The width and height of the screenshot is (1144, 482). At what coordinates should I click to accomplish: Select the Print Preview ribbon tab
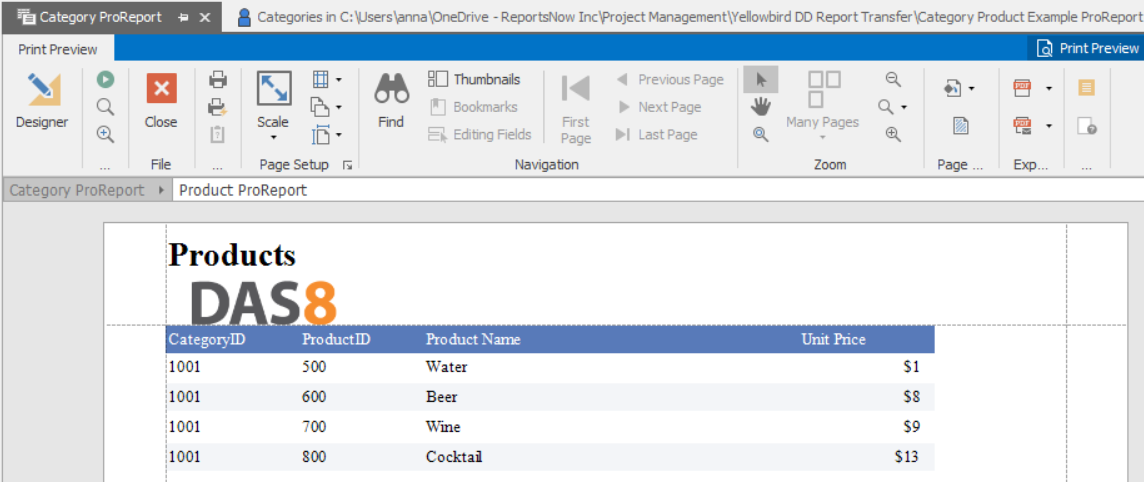coord(58,49)
